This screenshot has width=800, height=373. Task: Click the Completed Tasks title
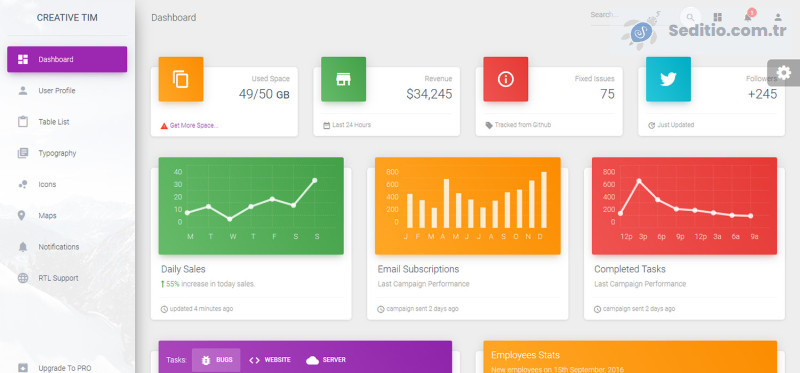coord(630,269)
